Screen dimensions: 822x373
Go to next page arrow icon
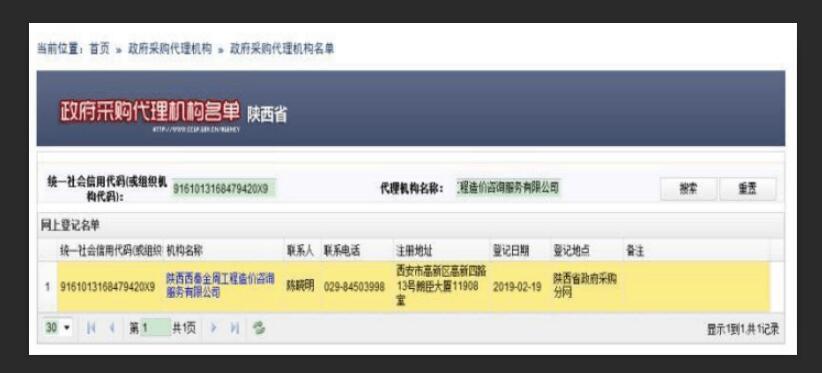[x=213, y=328]
